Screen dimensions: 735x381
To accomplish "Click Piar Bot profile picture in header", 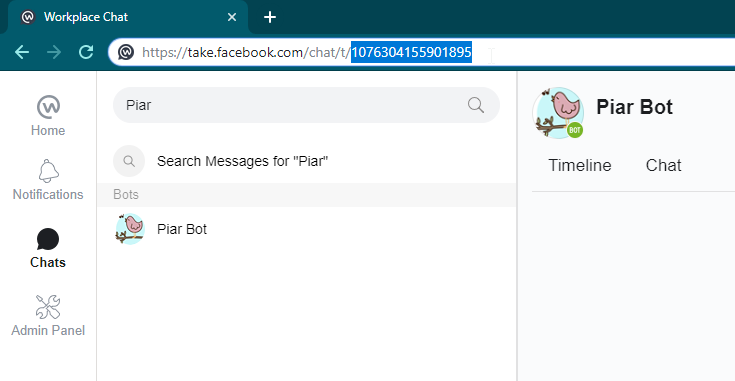I will pos(558,112).
